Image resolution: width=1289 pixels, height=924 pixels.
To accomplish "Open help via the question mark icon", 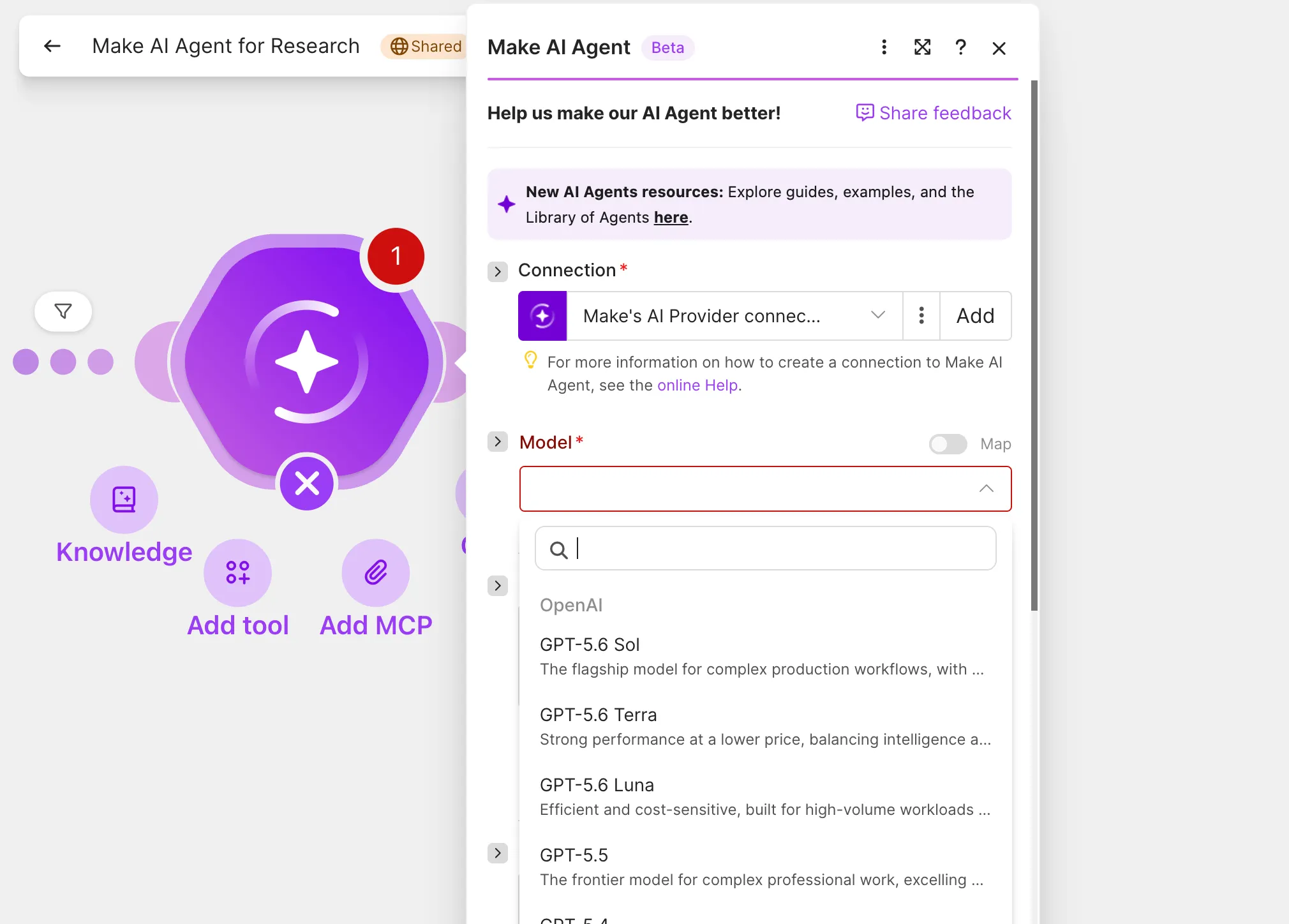I will [960, 47].
